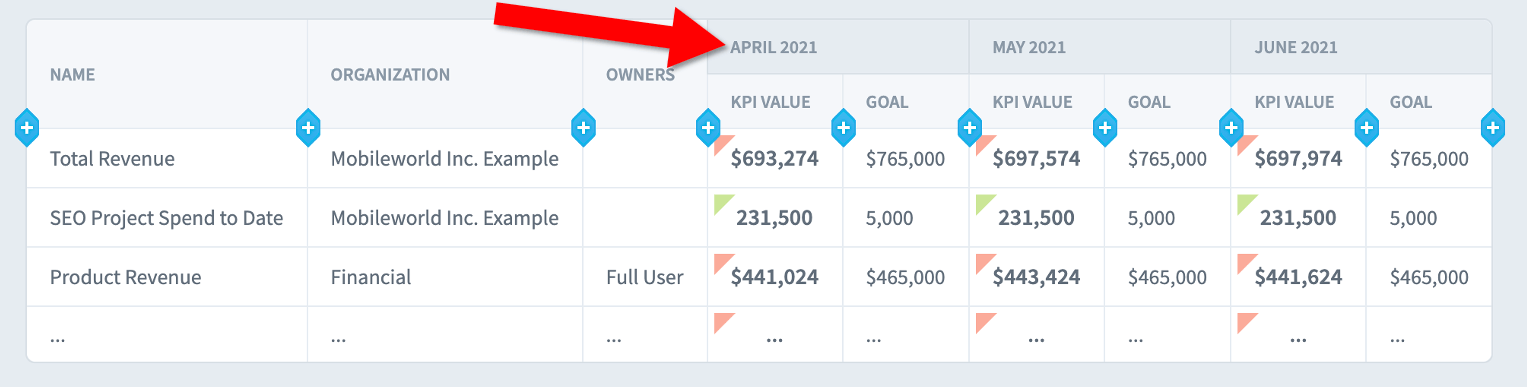The image size is (1527, 387).
Task: Click green status flag on April 231,500
Action: 722,203
